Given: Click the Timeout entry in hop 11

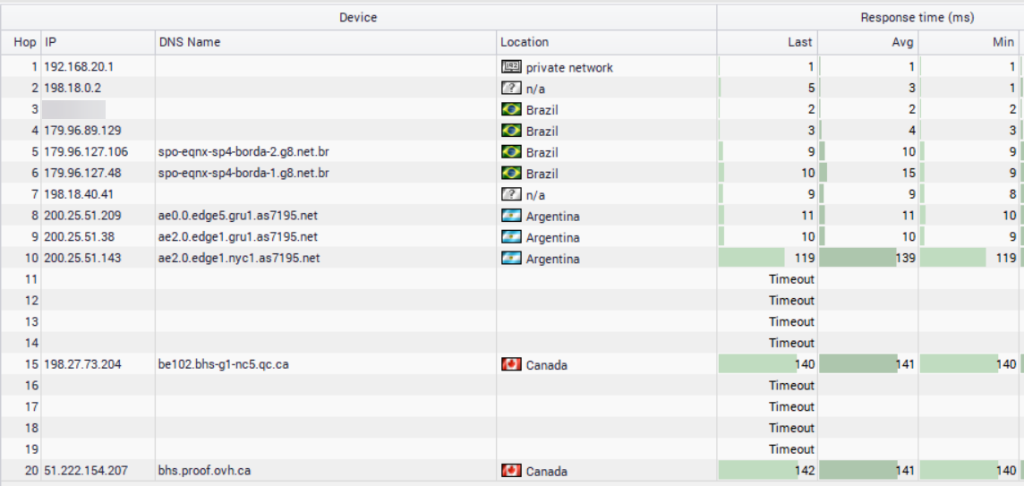Looking at the screenshot, I should point(792,279).
